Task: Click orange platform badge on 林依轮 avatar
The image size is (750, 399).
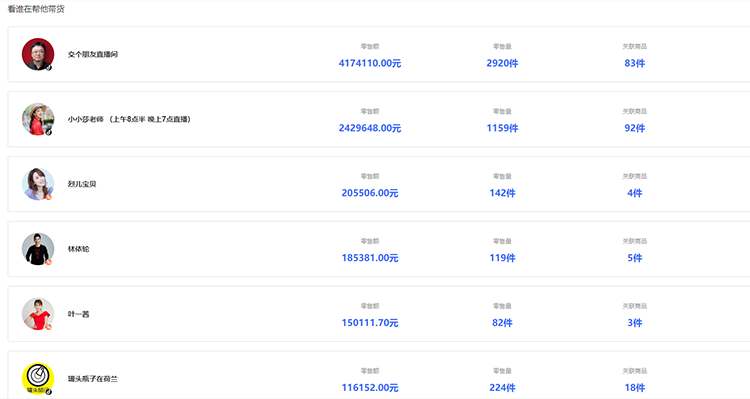Action: (49, 262)
